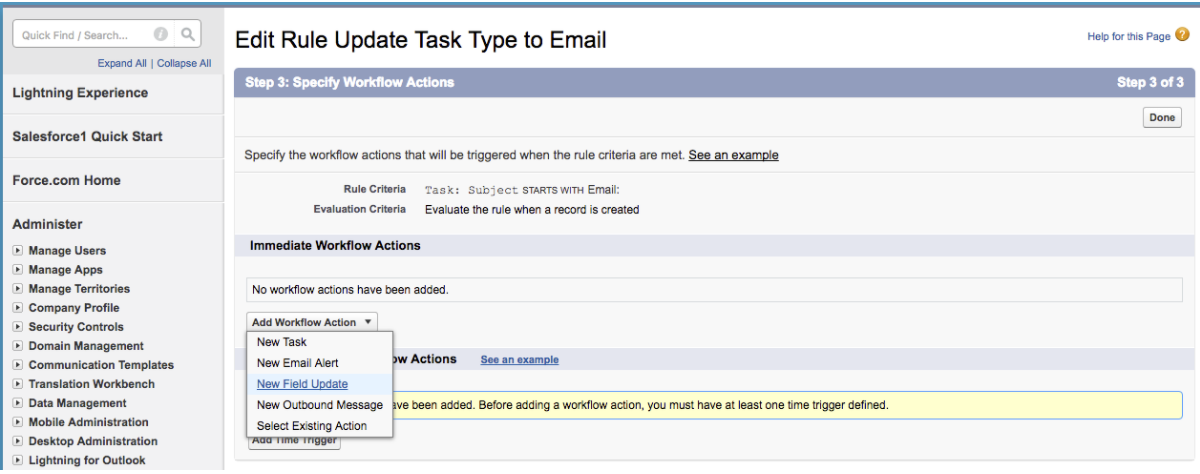Open the Help for this Page link

point(1128,37)
